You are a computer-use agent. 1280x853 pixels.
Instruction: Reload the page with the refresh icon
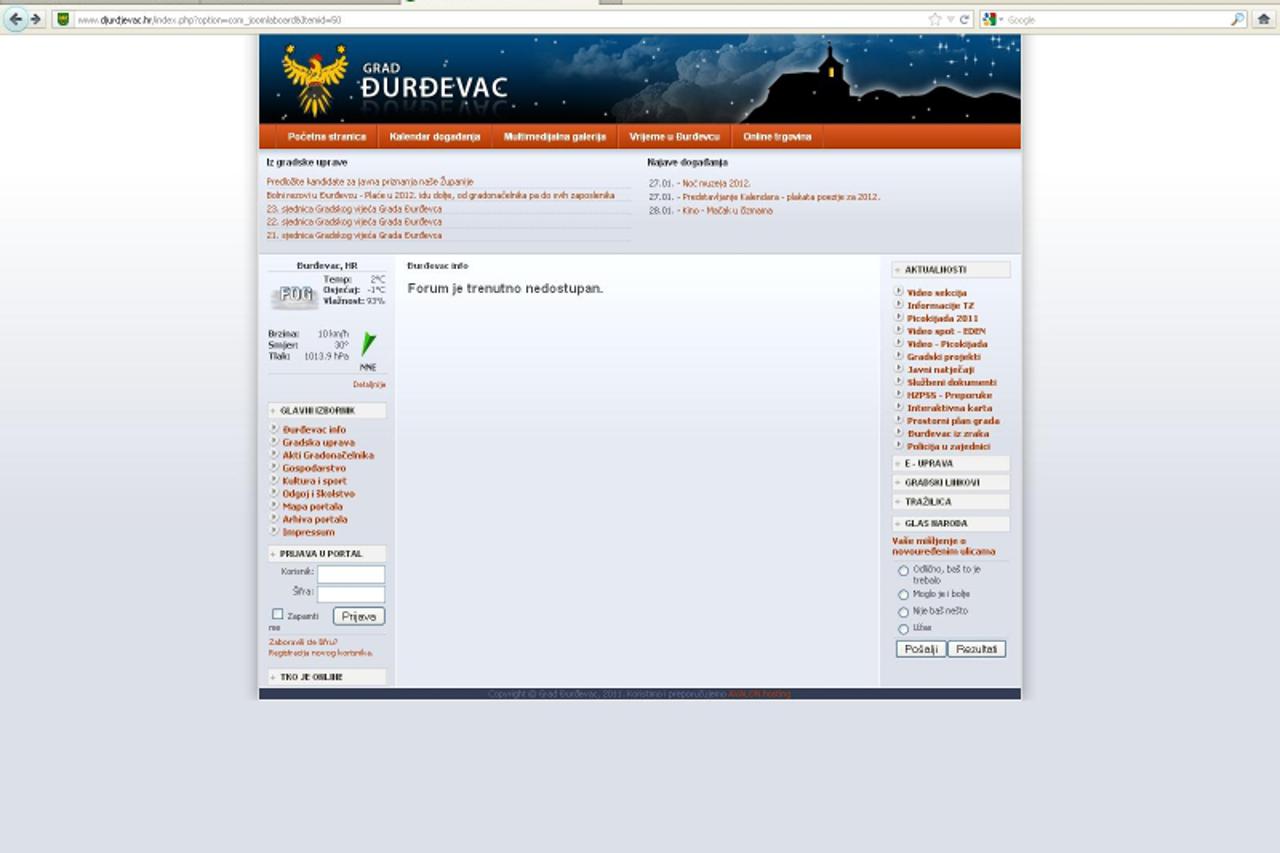click(965, 19)
